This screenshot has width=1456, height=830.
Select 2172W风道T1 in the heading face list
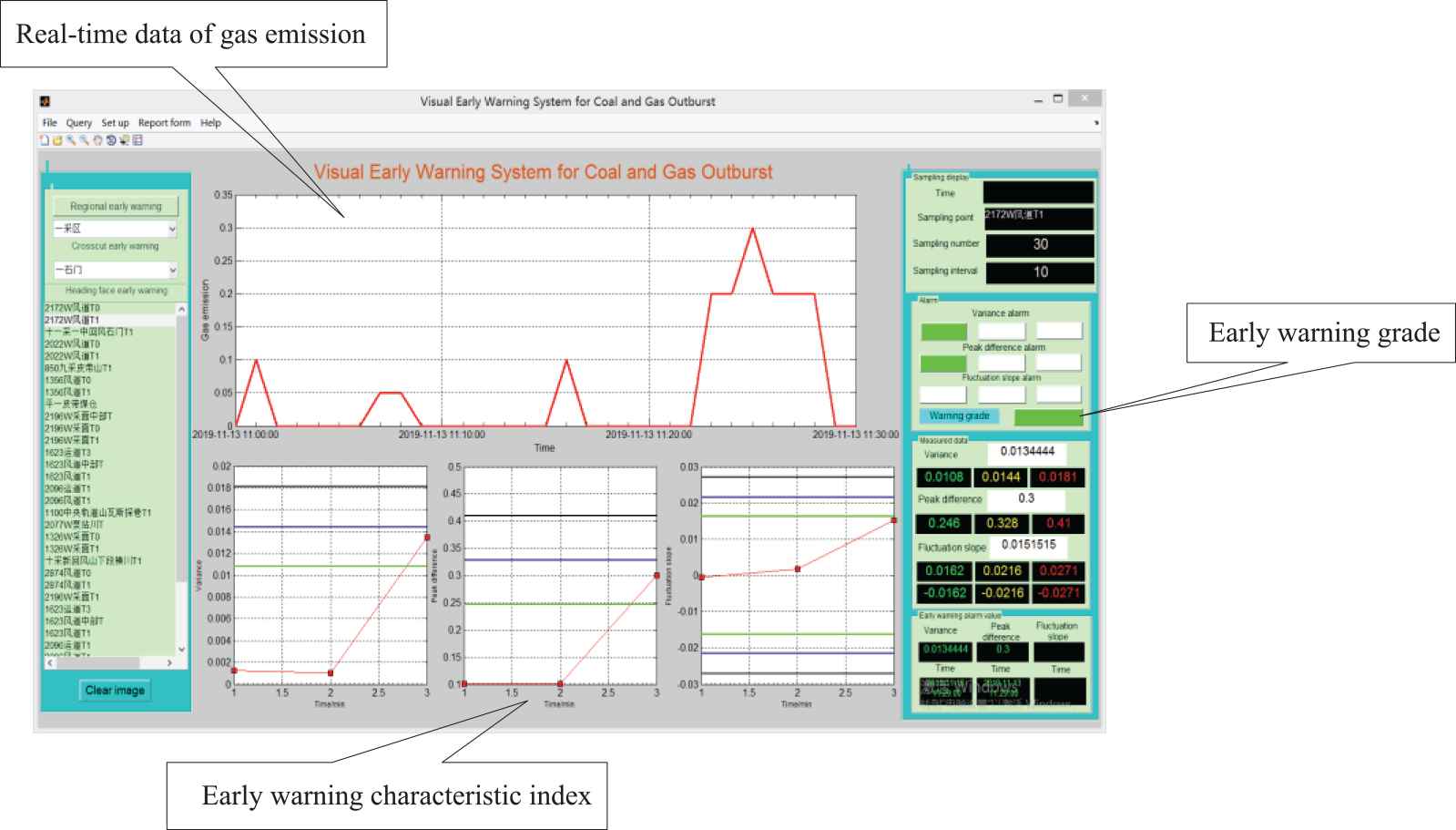coord(73,321)
